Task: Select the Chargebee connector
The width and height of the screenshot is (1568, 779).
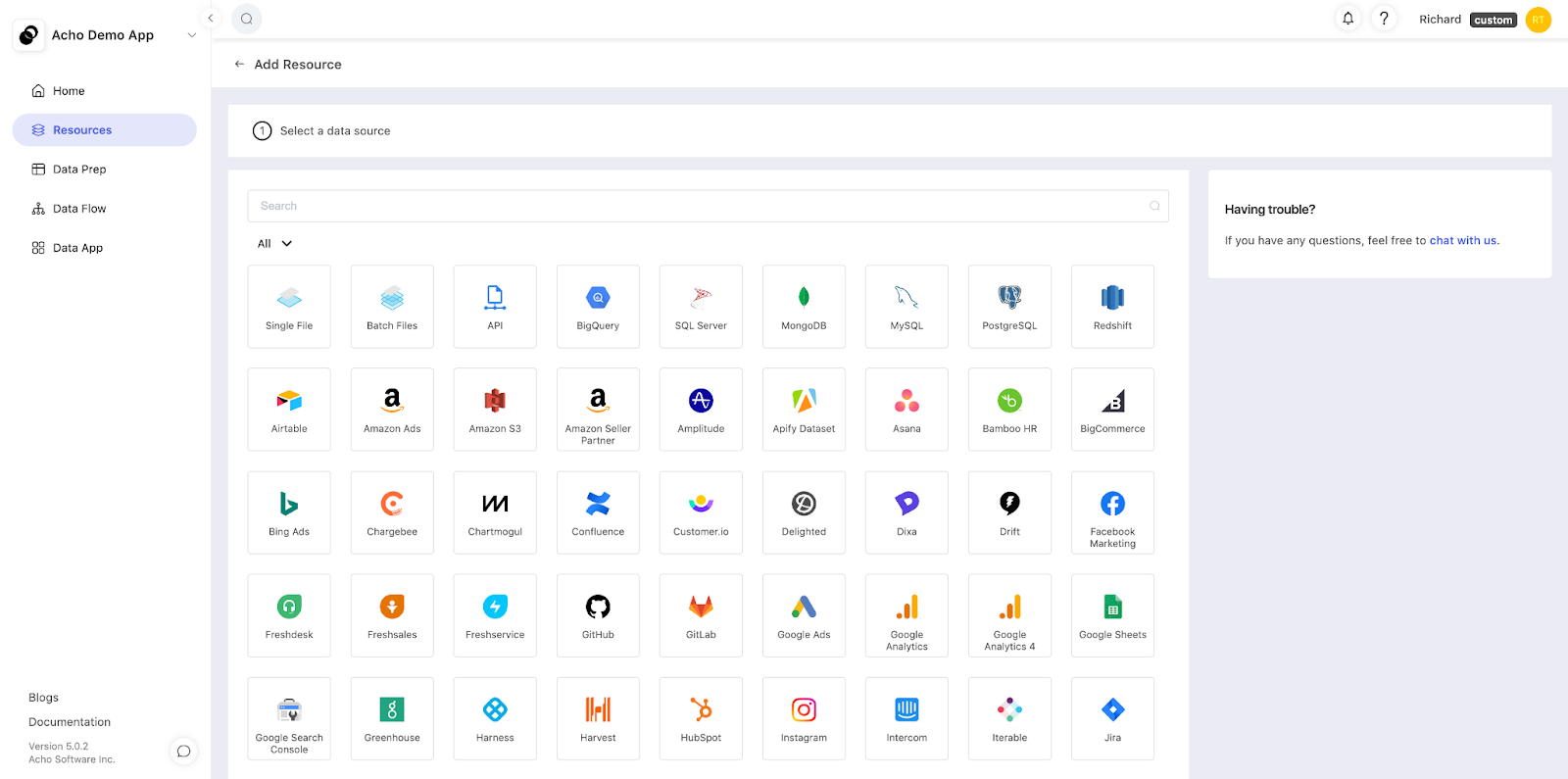Action: [x=392, y=512]
